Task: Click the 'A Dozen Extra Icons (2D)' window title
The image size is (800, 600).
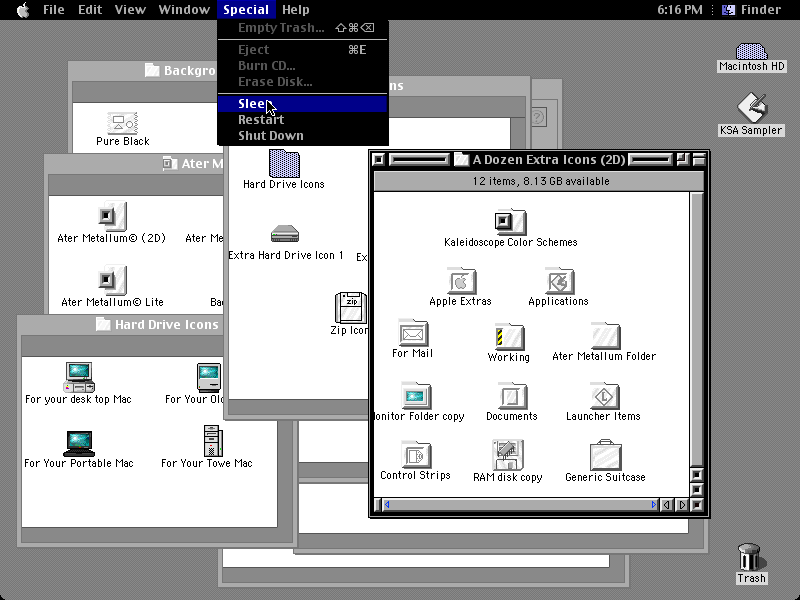Action: (549, 160)
